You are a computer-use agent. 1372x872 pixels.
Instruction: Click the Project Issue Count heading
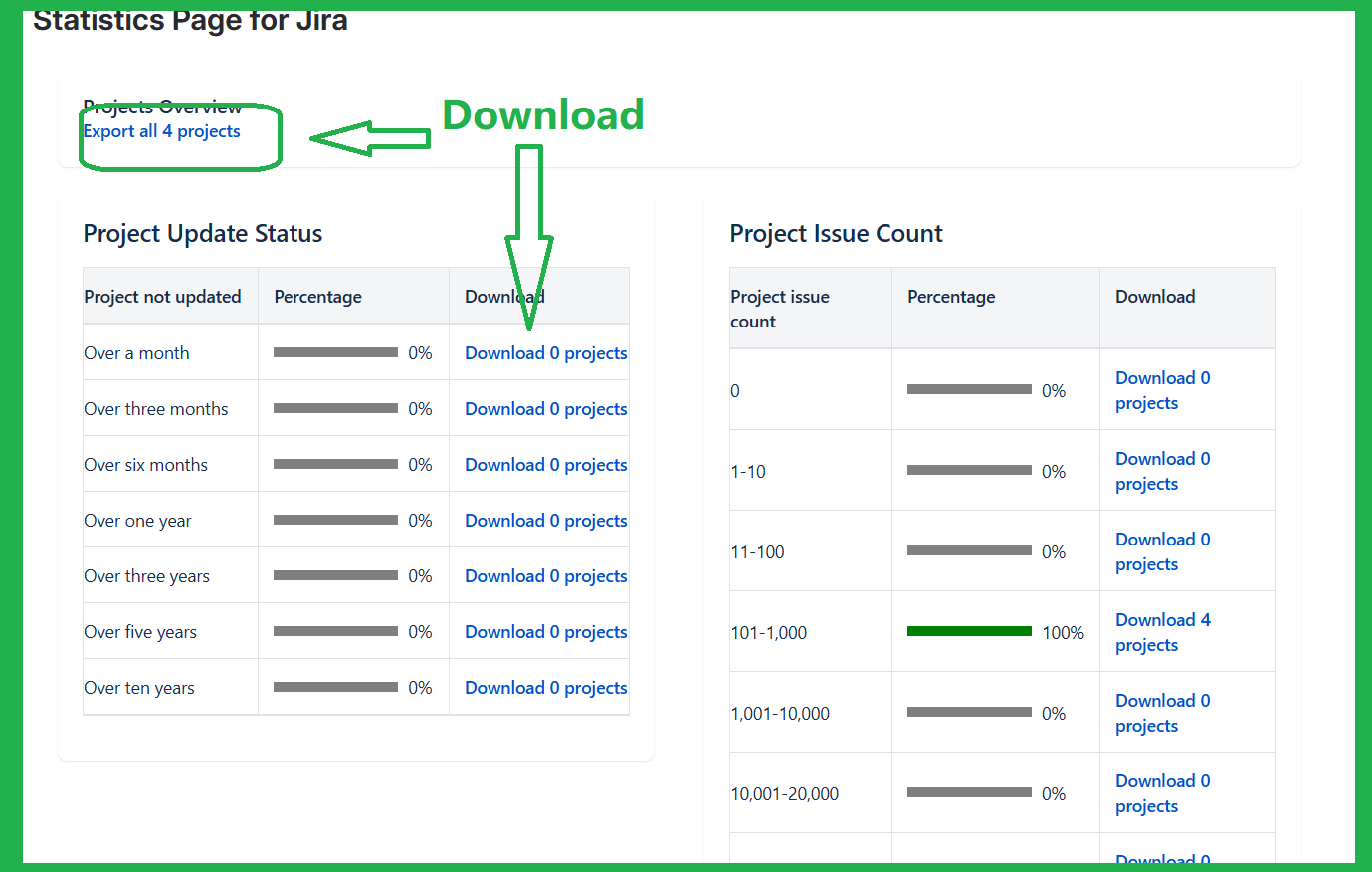836,234
